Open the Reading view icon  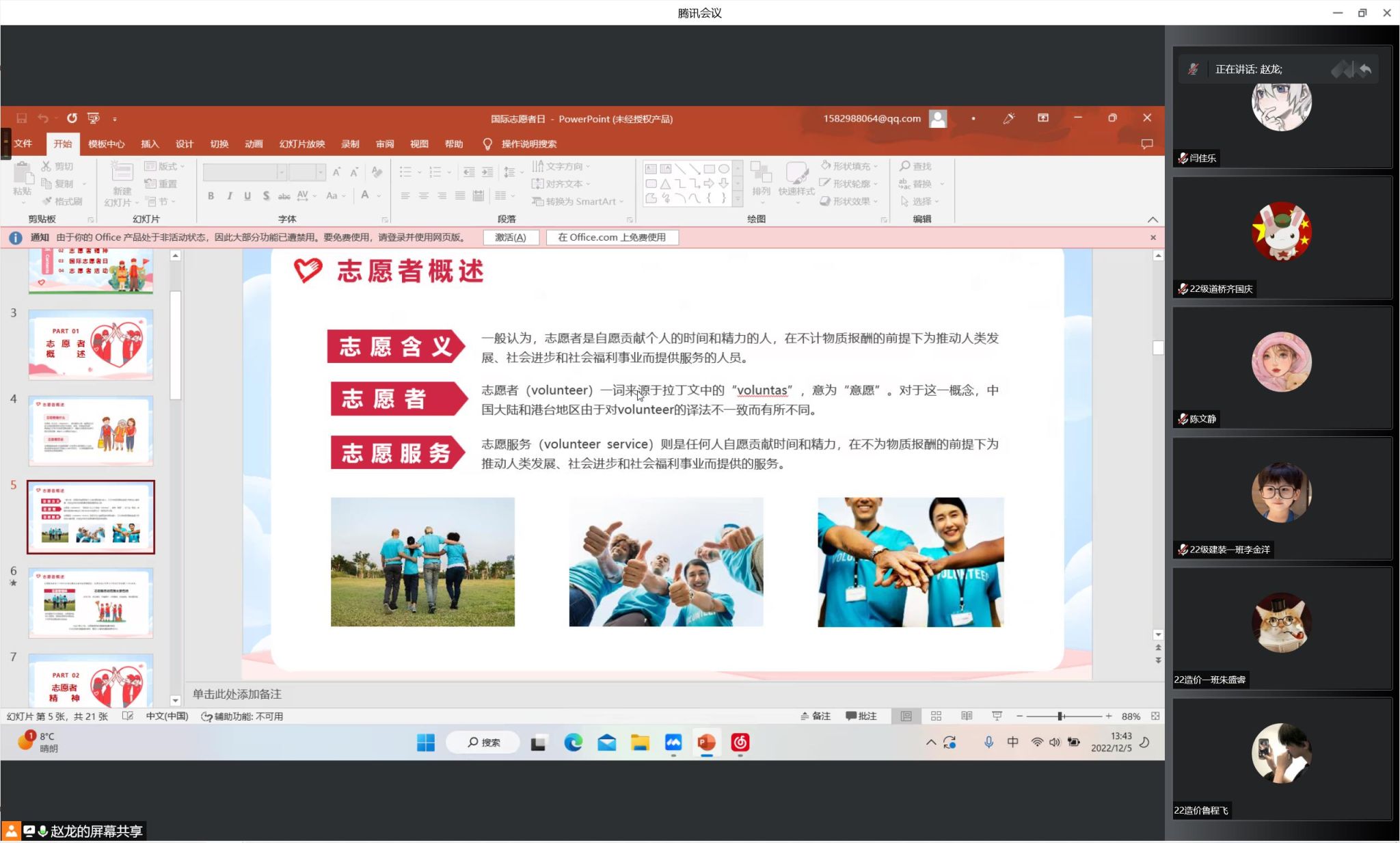pos(967,716)
